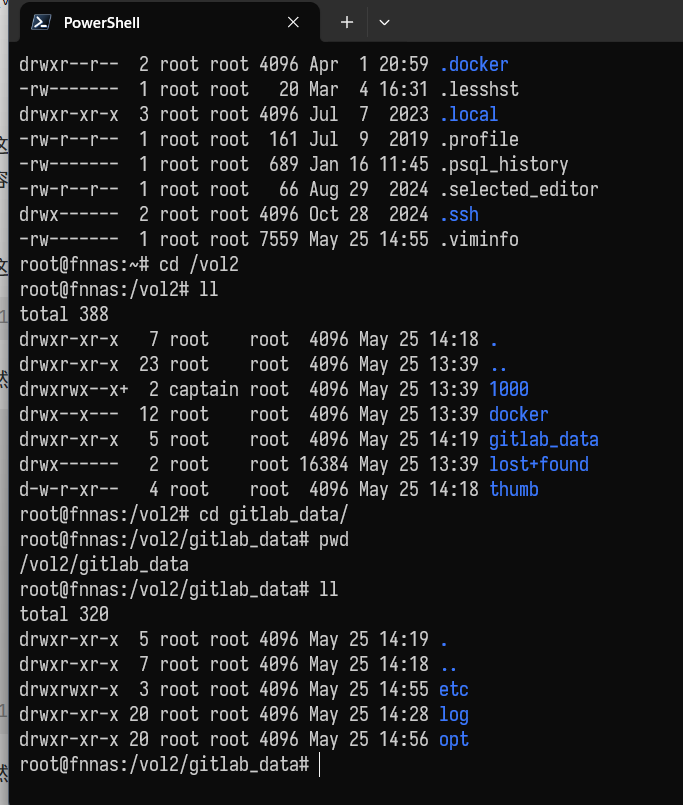Screen dimensions: 683x805
Task: Click the docker folder under vol2
Action: click(519, 414)
